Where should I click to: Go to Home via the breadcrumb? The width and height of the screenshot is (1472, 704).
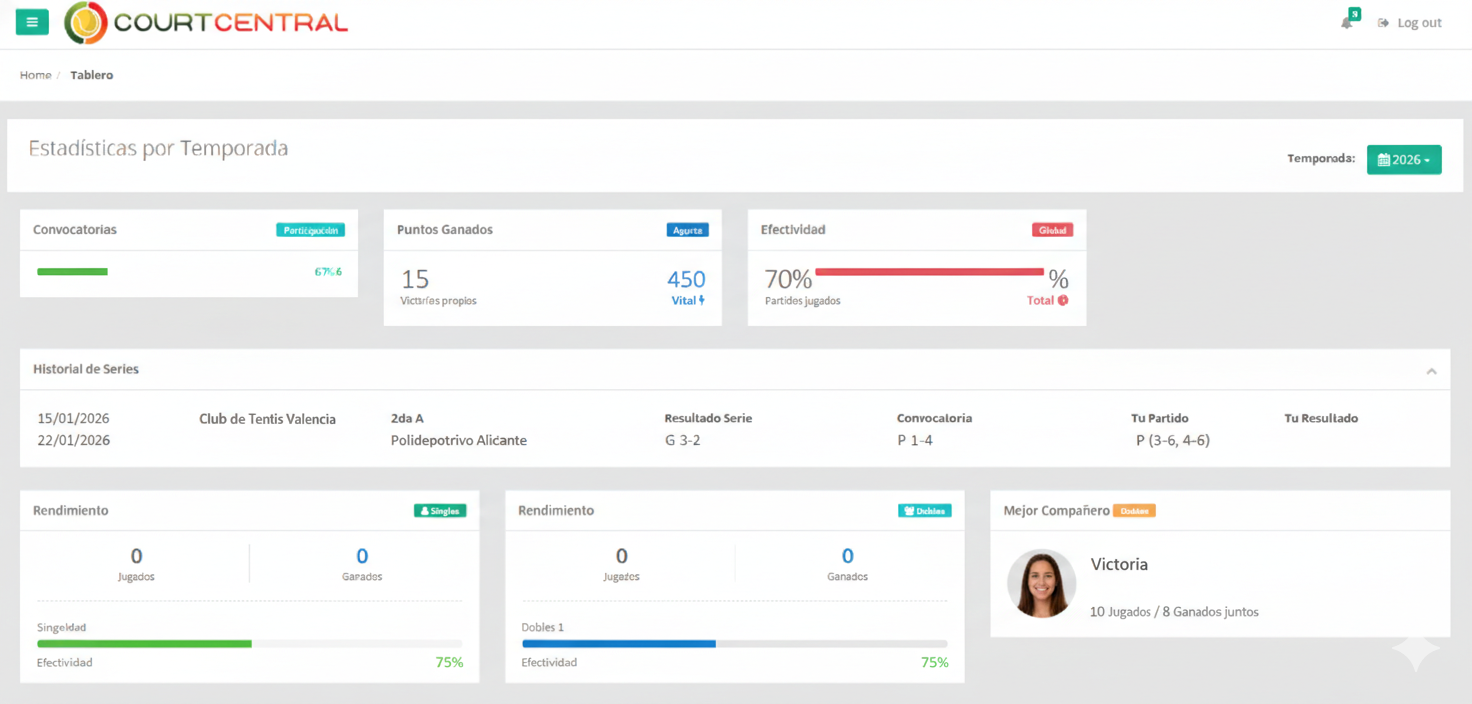click(x=35, y=75)
